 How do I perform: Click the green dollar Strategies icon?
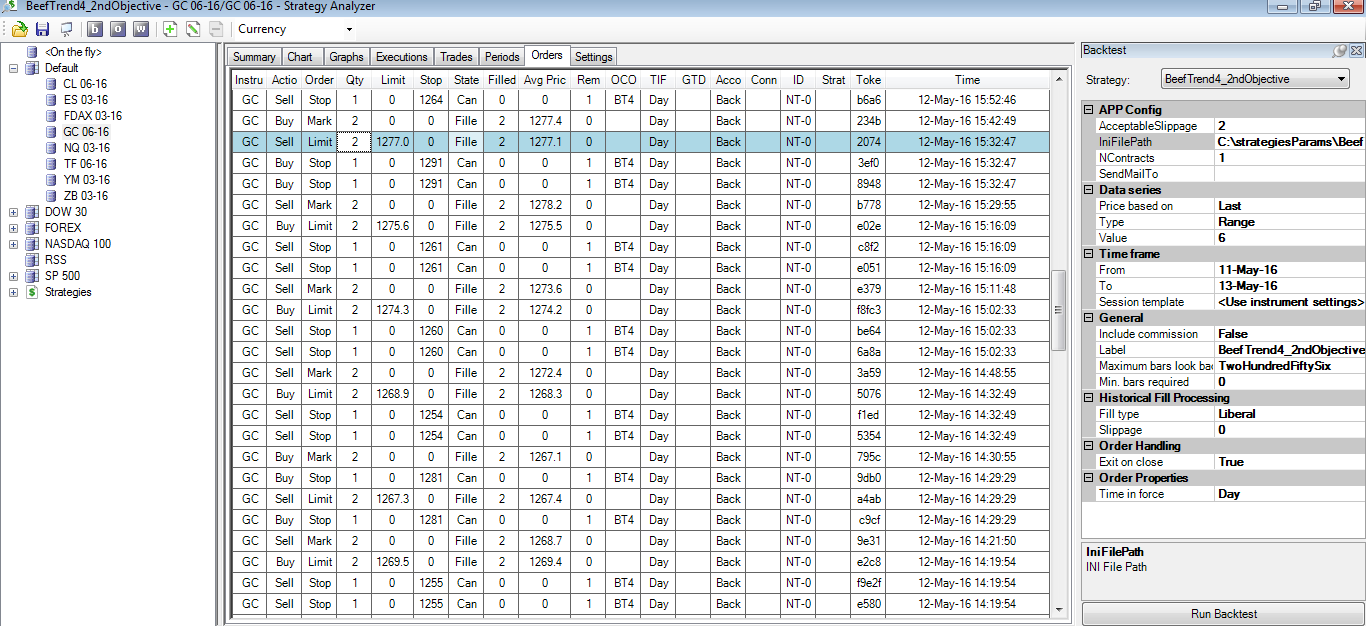[33, 292]
